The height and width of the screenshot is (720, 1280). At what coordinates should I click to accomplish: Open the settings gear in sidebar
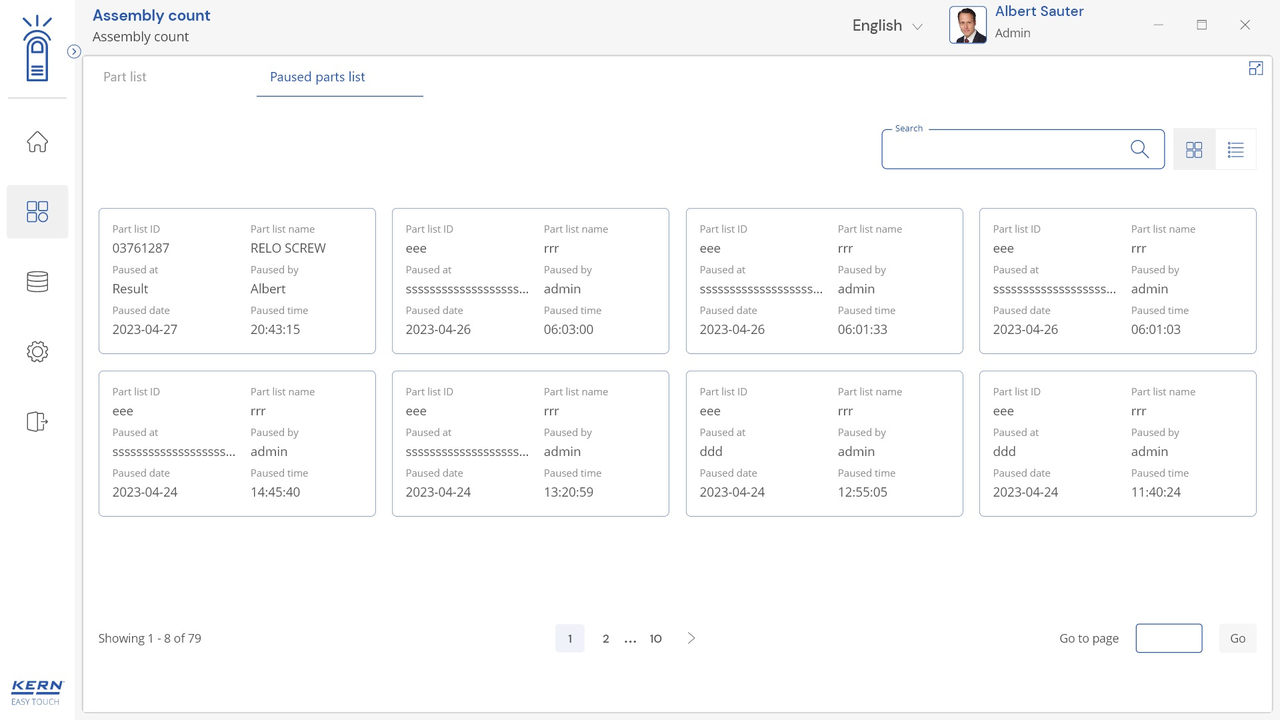[37, 352]
